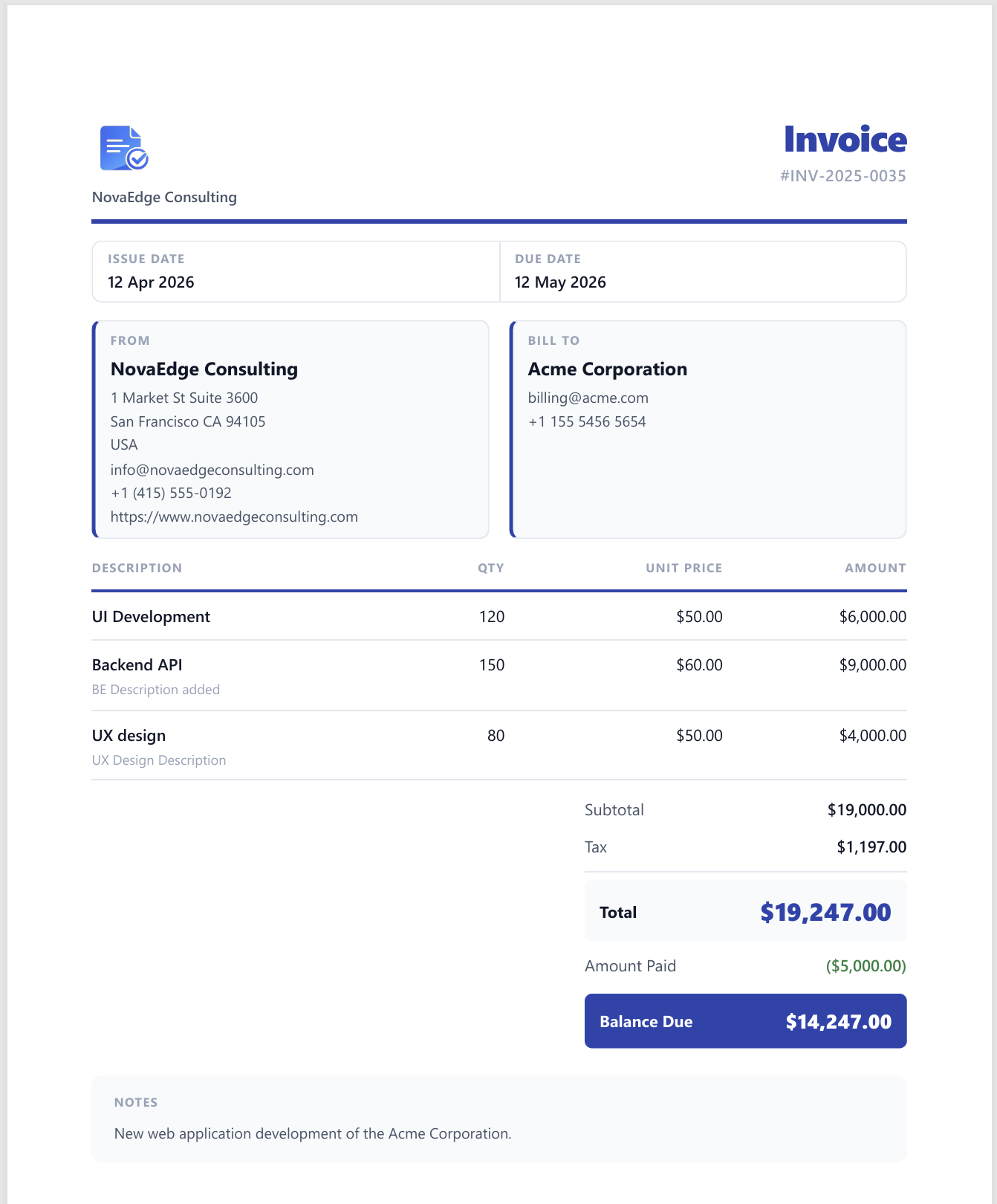The image size is (997, 1204).
Task: Open https://www.novaedgeconsulting.com website link
Action: (x=234, y=517)
